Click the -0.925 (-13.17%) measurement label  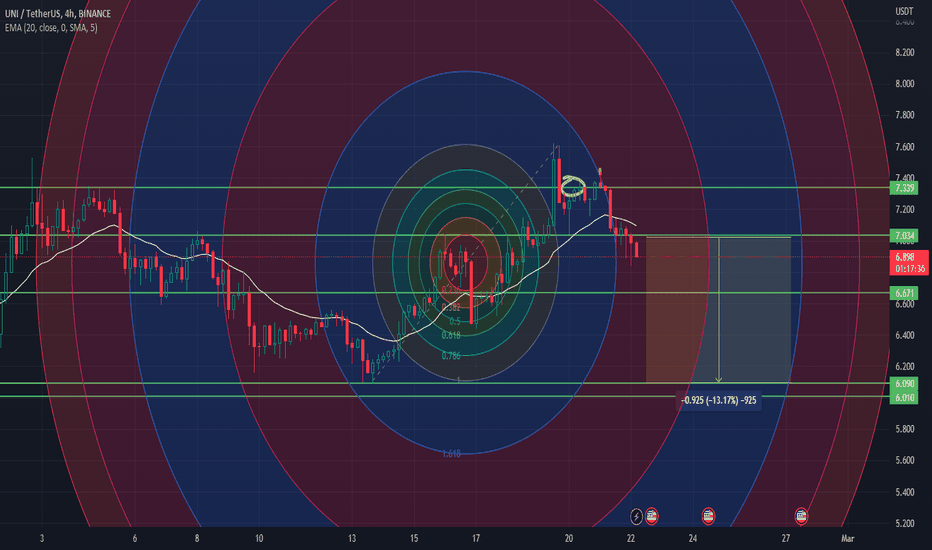tap(719, 400)
